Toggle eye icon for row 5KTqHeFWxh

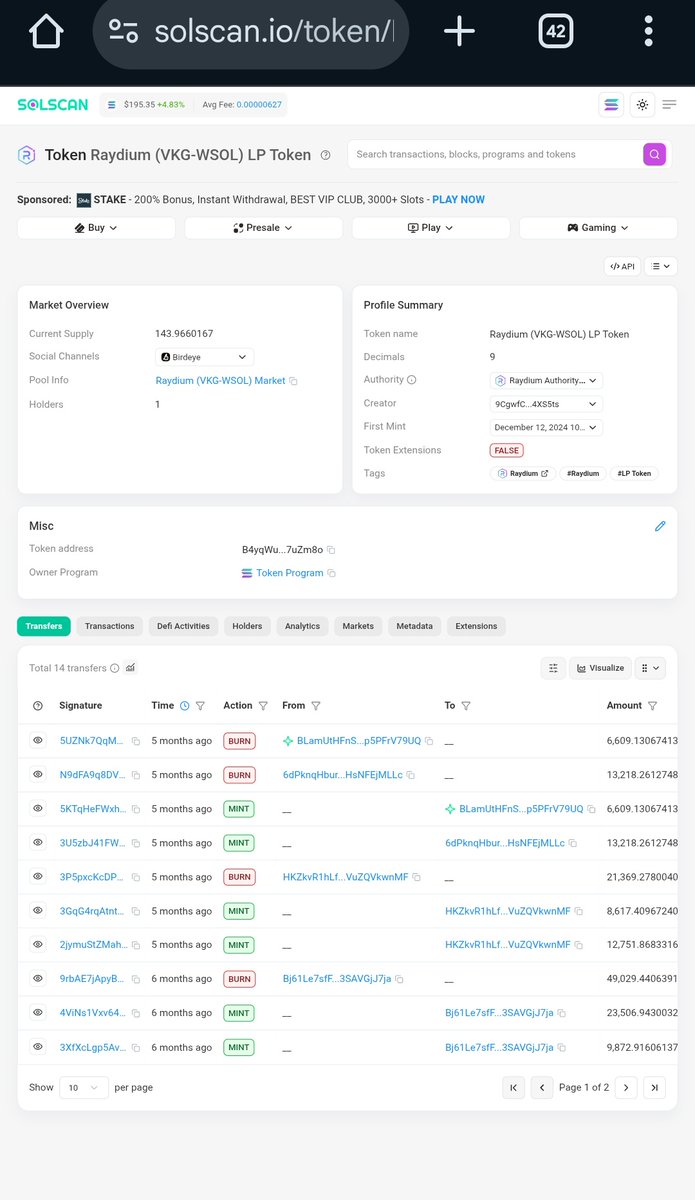click(38, 809)
